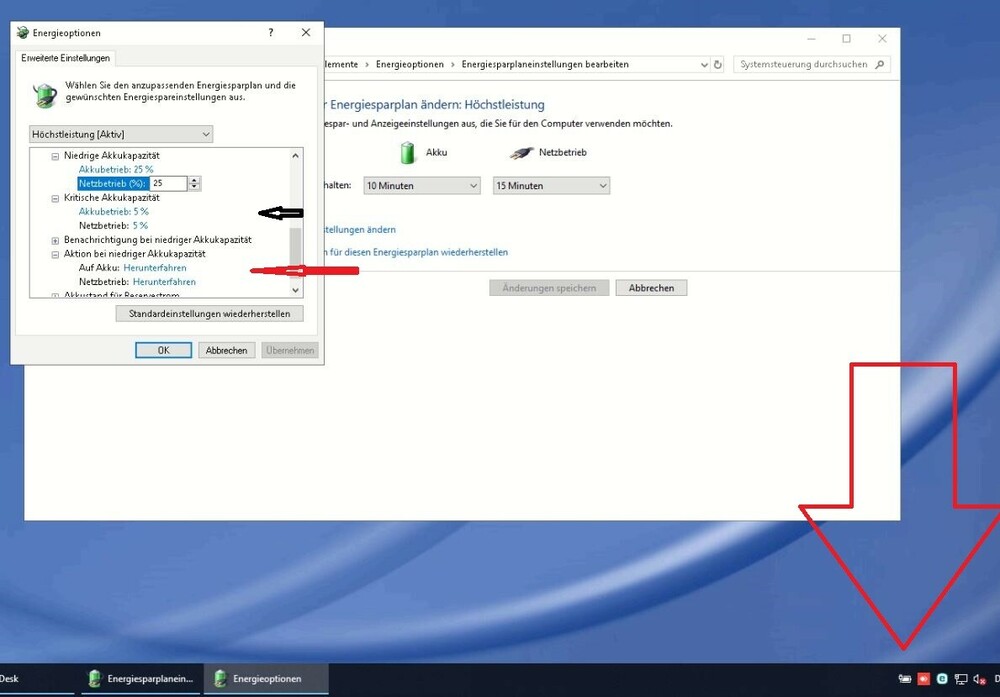
Task: Open the network tray icon
Action: click(x=961, y=679)
